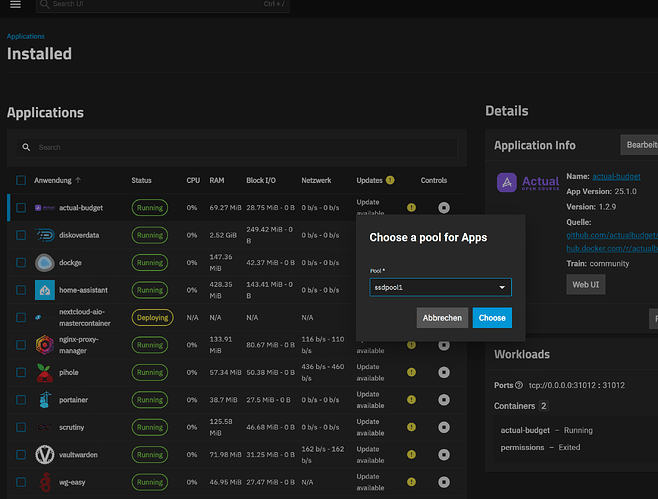The height and width of the screenshot is (499, 658).
Task: Stop the pihole app
Action: [x=444, y=372]
